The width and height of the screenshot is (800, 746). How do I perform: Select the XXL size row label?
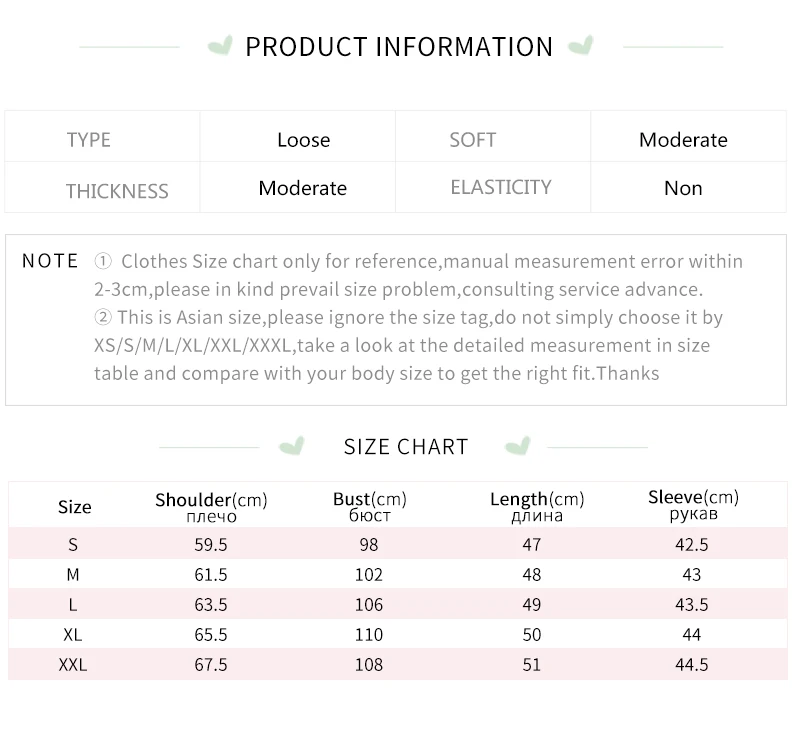pyautogui.click(x=73, y=665)
